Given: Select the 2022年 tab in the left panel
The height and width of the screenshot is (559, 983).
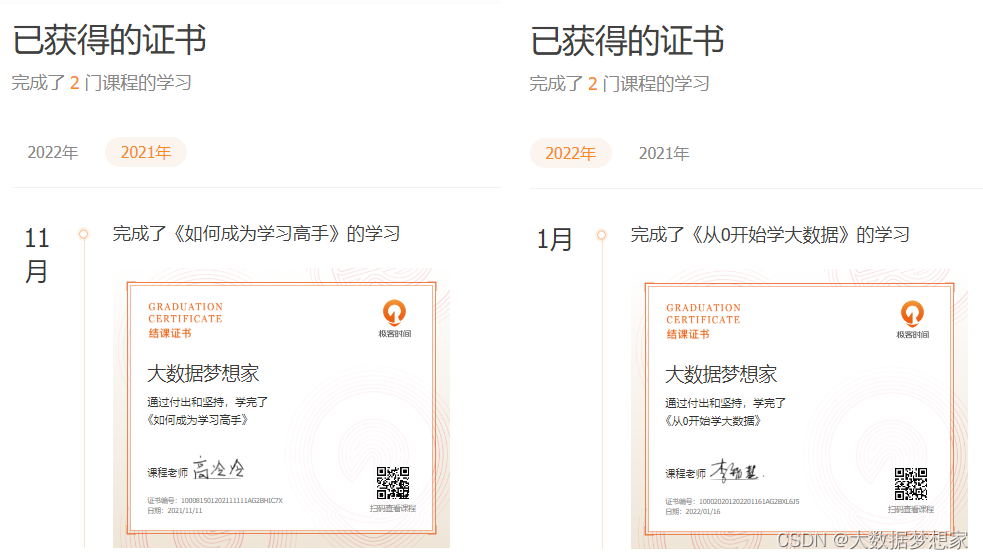Looking at the screenshot, I should coord(53,152).
